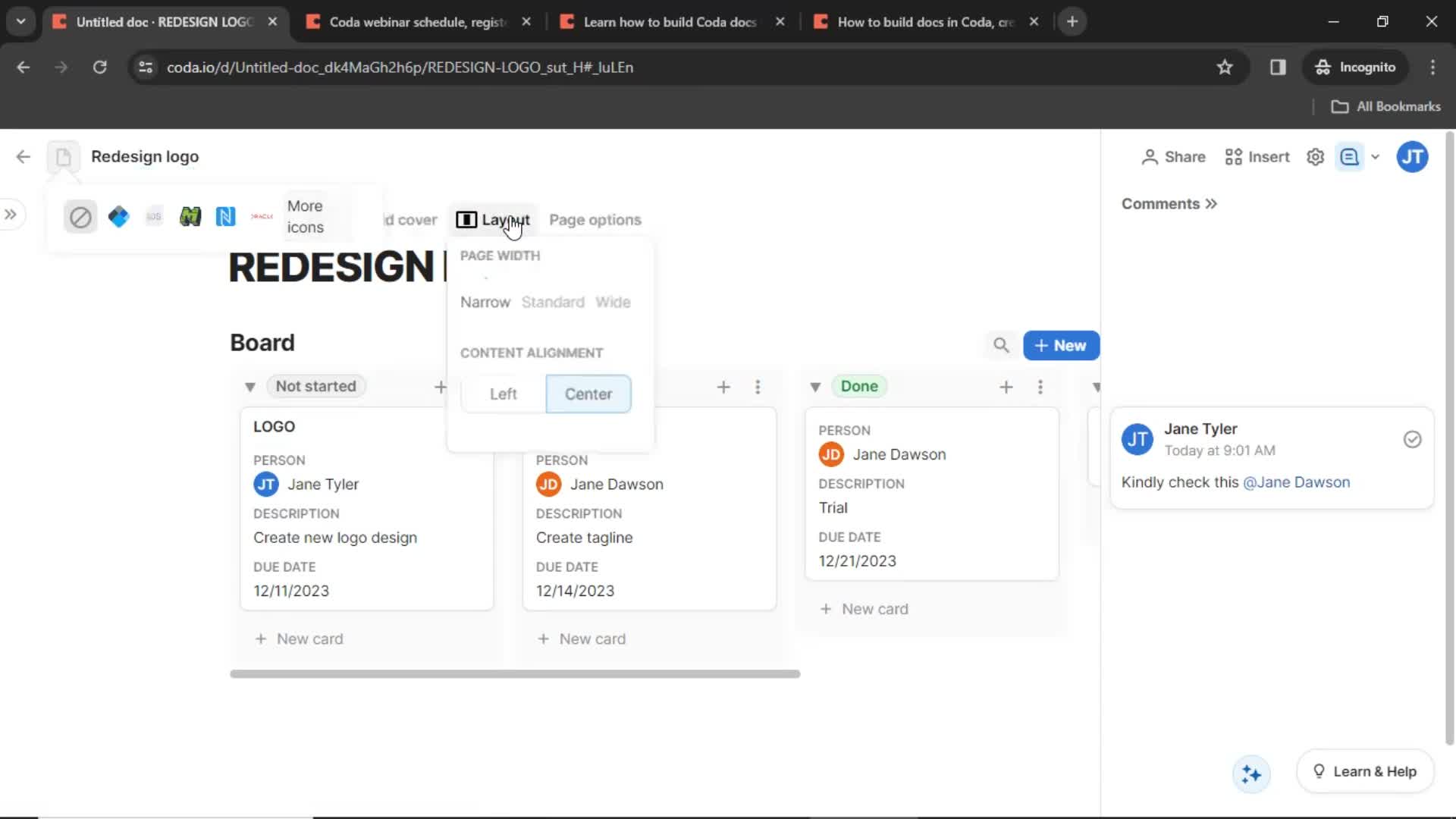This screenshot has width=1456, height=819.
Task: Select the Search icon on Board view
Action: click(1000, 345)
